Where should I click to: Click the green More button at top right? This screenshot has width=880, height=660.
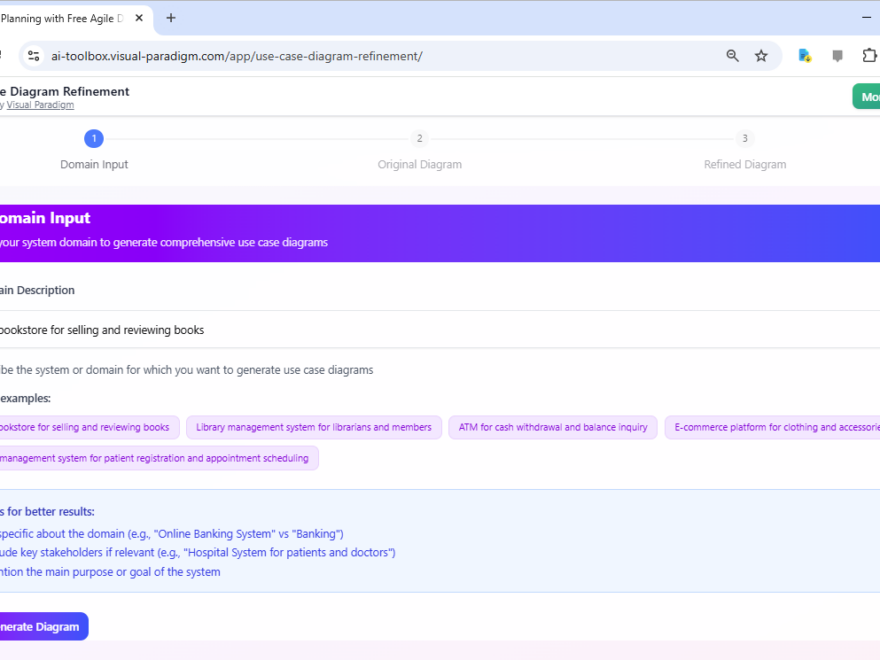point(868,96)
